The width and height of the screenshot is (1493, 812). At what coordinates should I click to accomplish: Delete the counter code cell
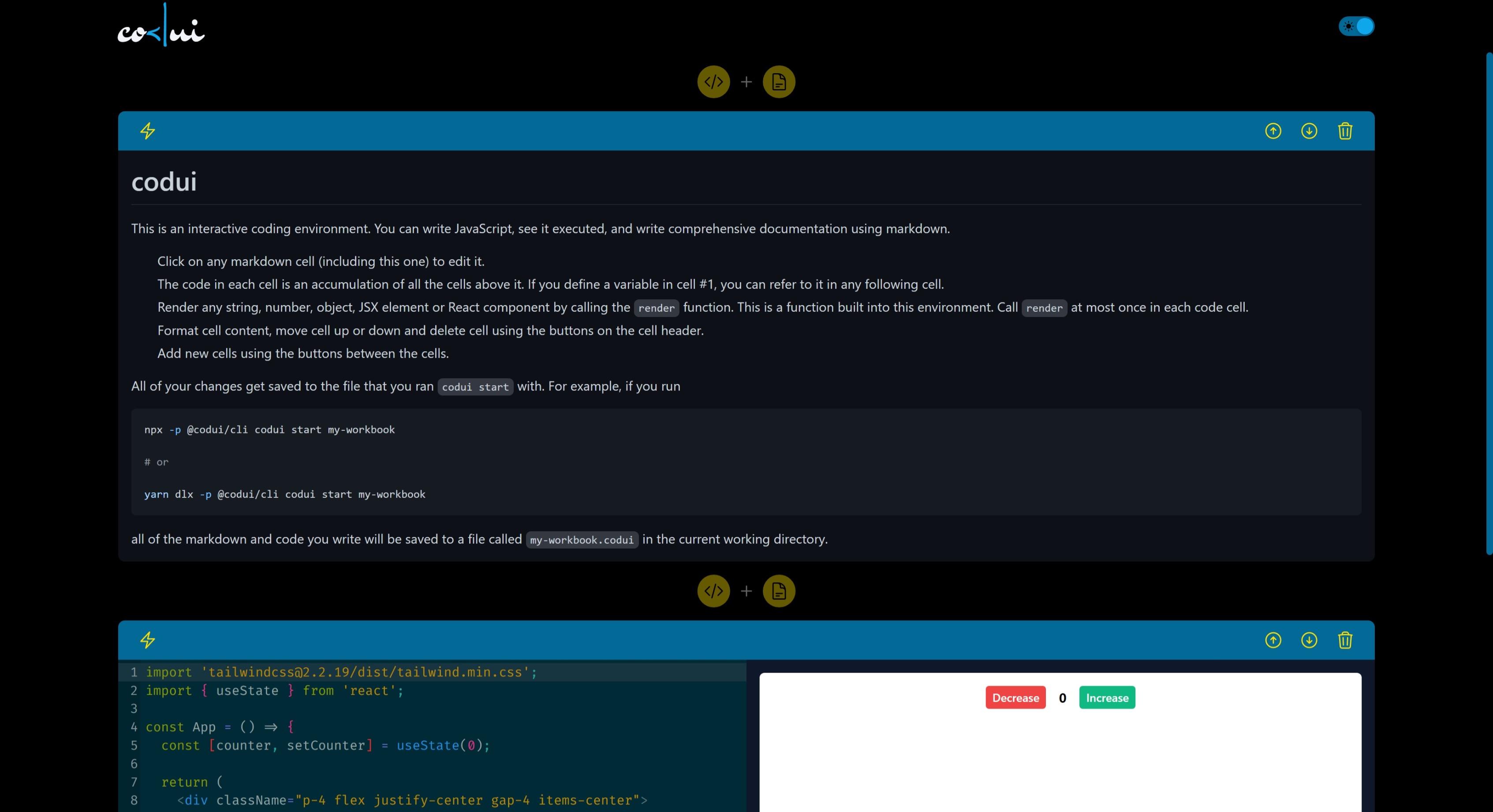(x=1345, y=640)
